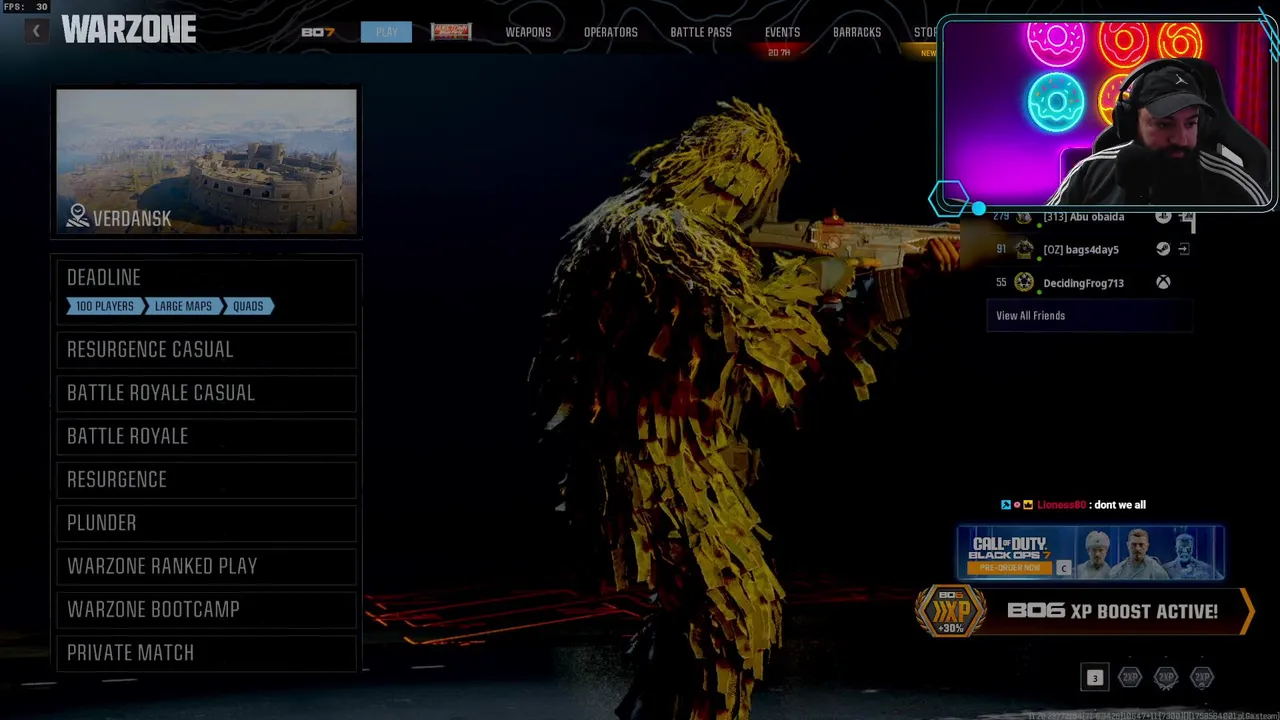Select the Battle Royale playlist
The image size is (1280, 720).
click(206, 436)
